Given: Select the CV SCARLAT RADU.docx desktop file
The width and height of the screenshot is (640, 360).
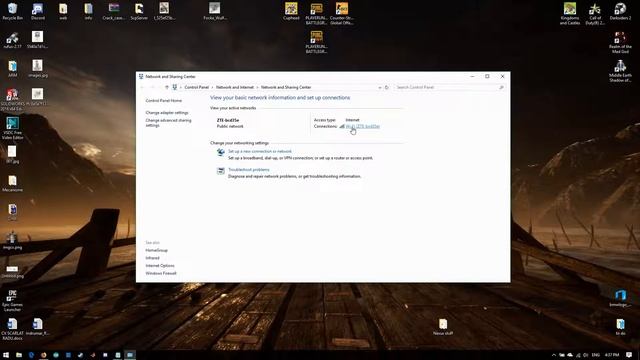Looking at the screenshot, I should point(12,329).
